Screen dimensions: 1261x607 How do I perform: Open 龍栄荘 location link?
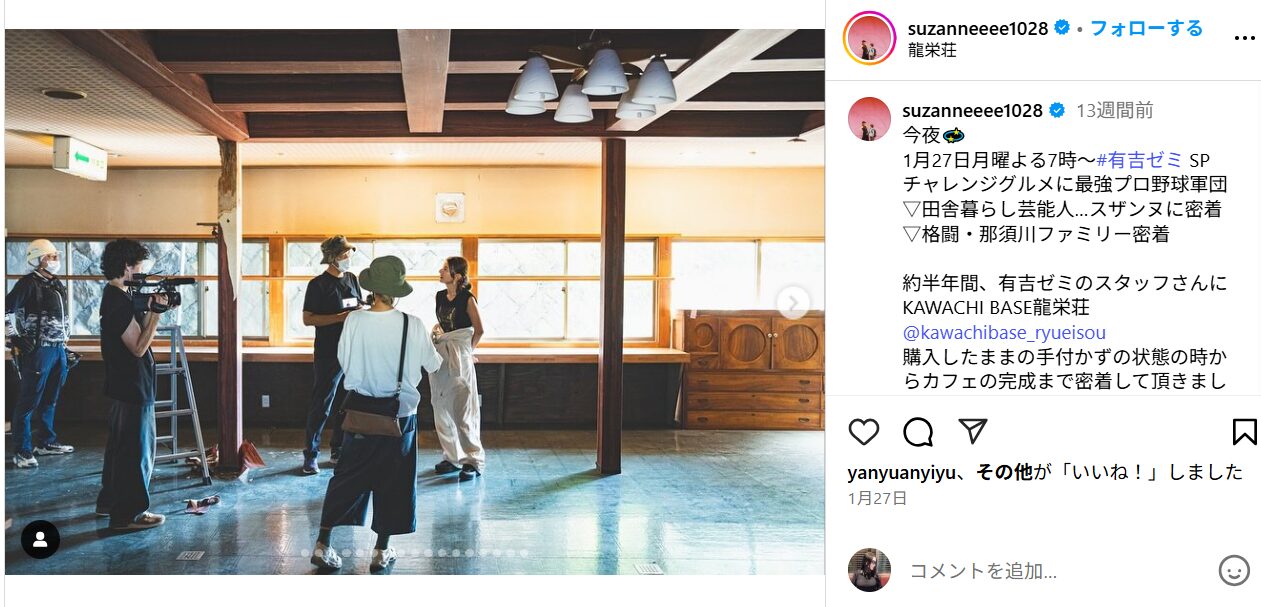(x=932, y=50)
